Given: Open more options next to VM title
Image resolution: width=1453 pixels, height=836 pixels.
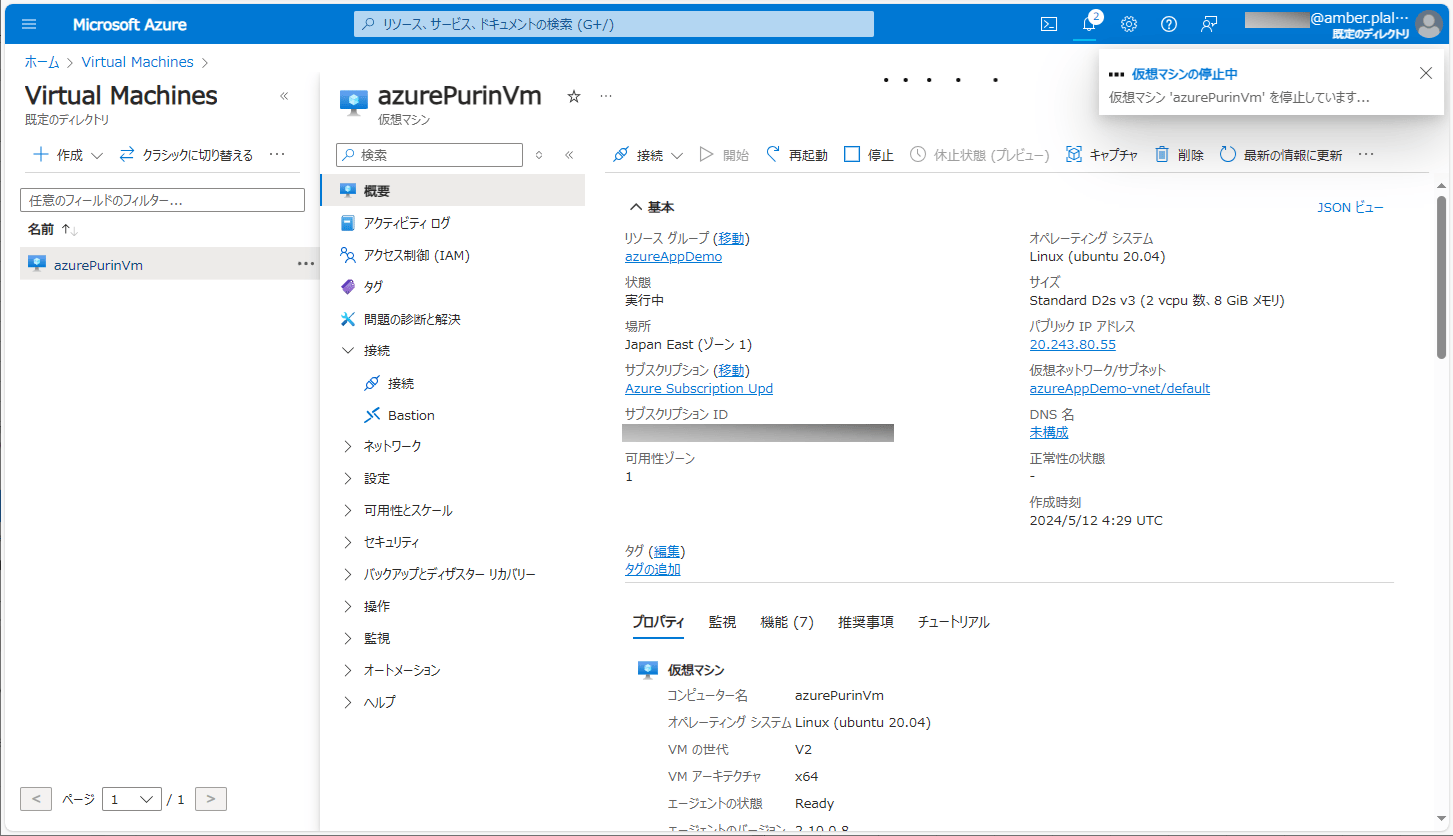Looking at the screenshot, I should coord(605,96).
